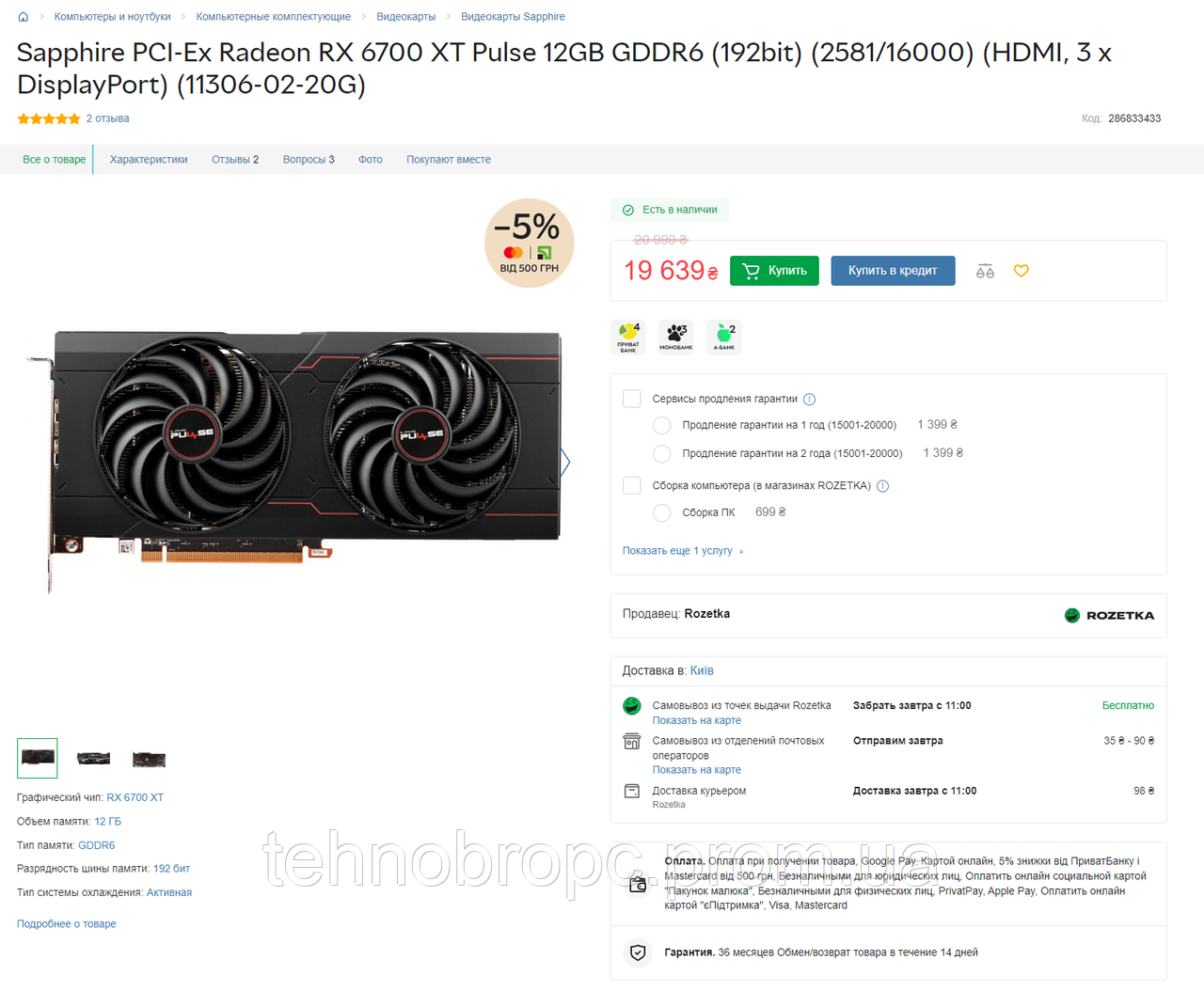Select the PrivatBank installment icon
This screenshot has width=1204, height=991.
(628, 337)
